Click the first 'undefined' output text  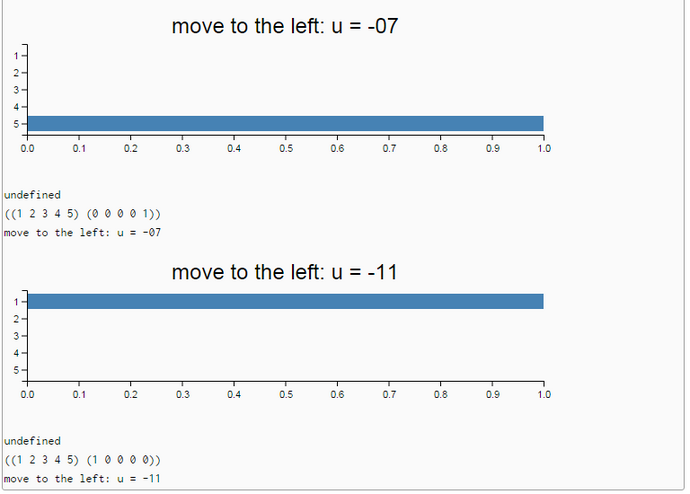click(32, 194)
